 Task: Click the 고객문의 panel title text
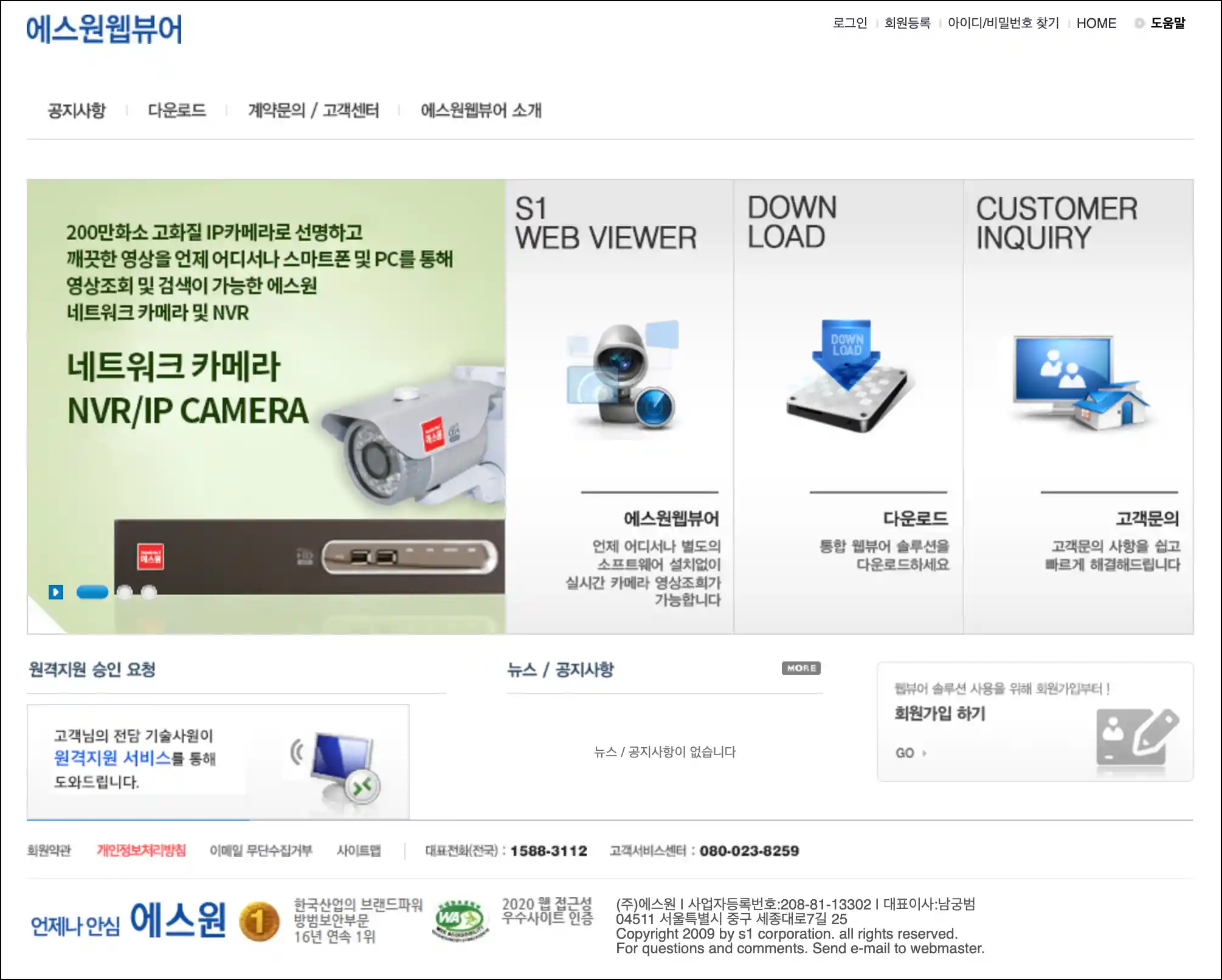[x=1147, y=519]
